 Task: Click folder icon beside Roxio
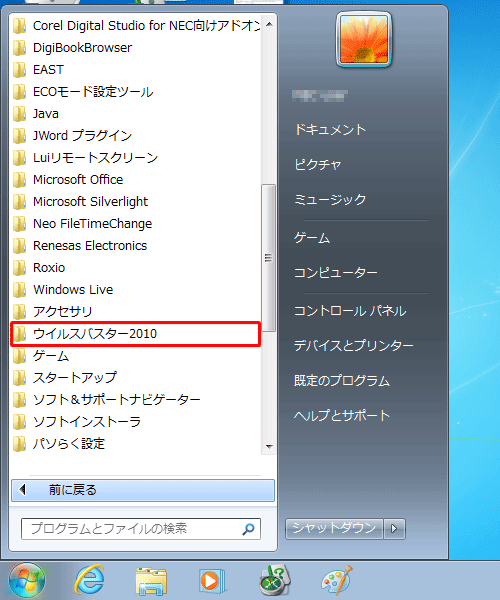tap(19, 267)
